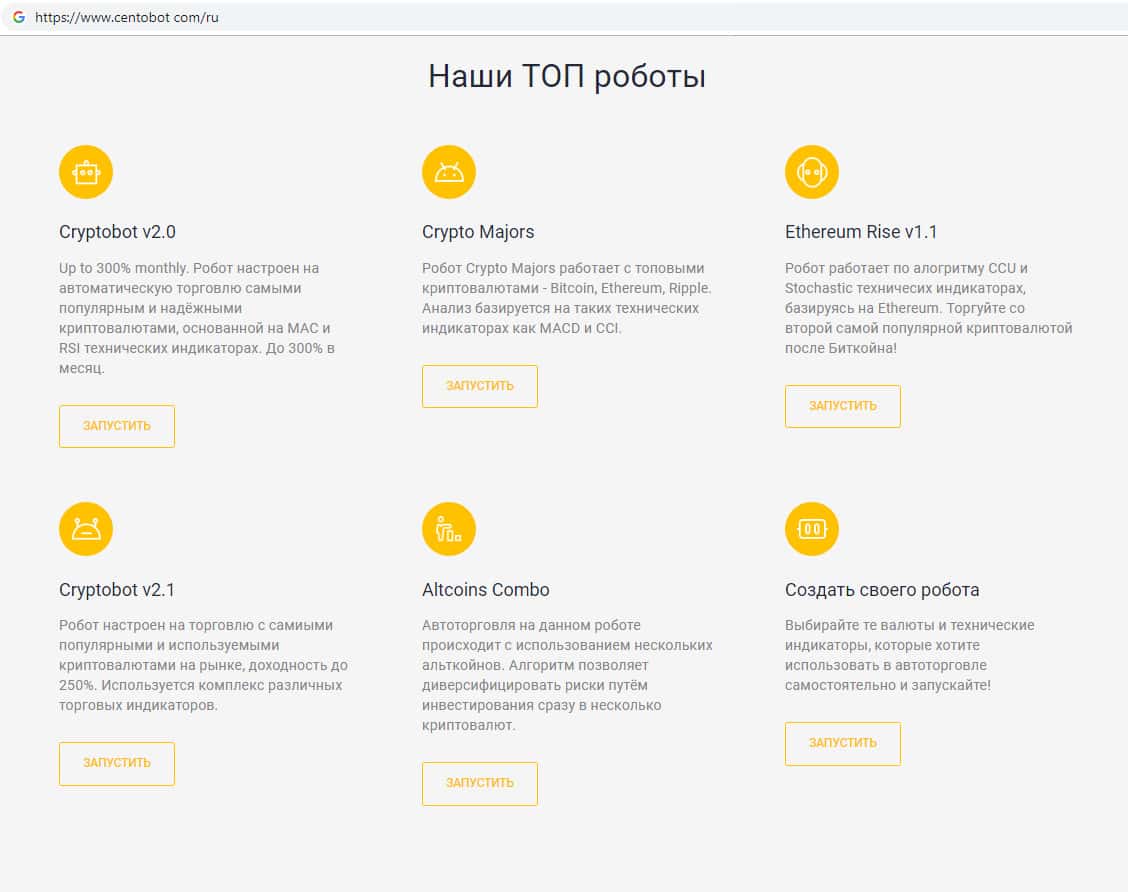Click the title Cryptobot v2.0
The height and width of the screenshot is (892, 1128).
117,232
